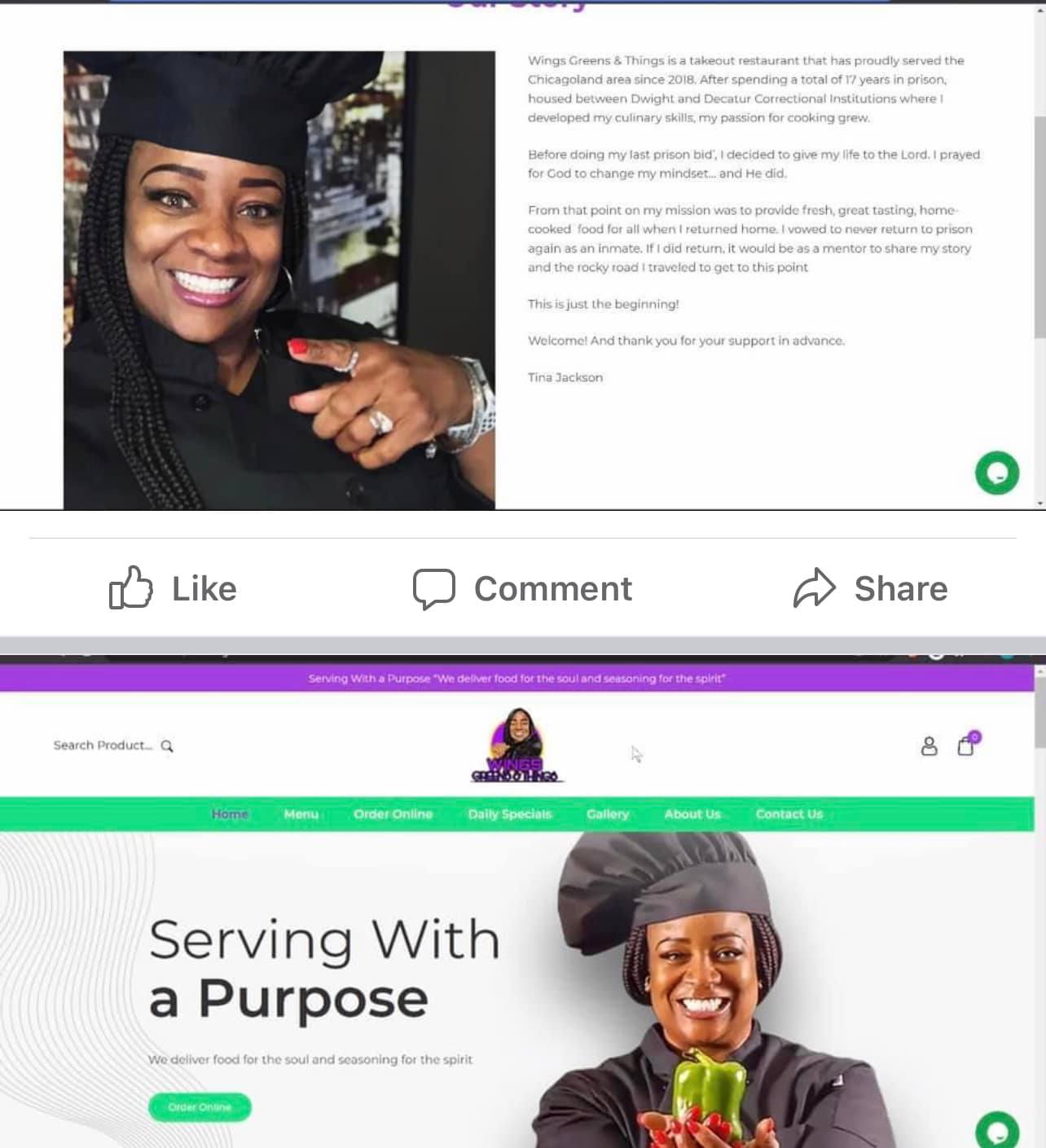Click the search magnifier icon
The height and width of the screenshot is (1148, 1046).
click(167, 746)
